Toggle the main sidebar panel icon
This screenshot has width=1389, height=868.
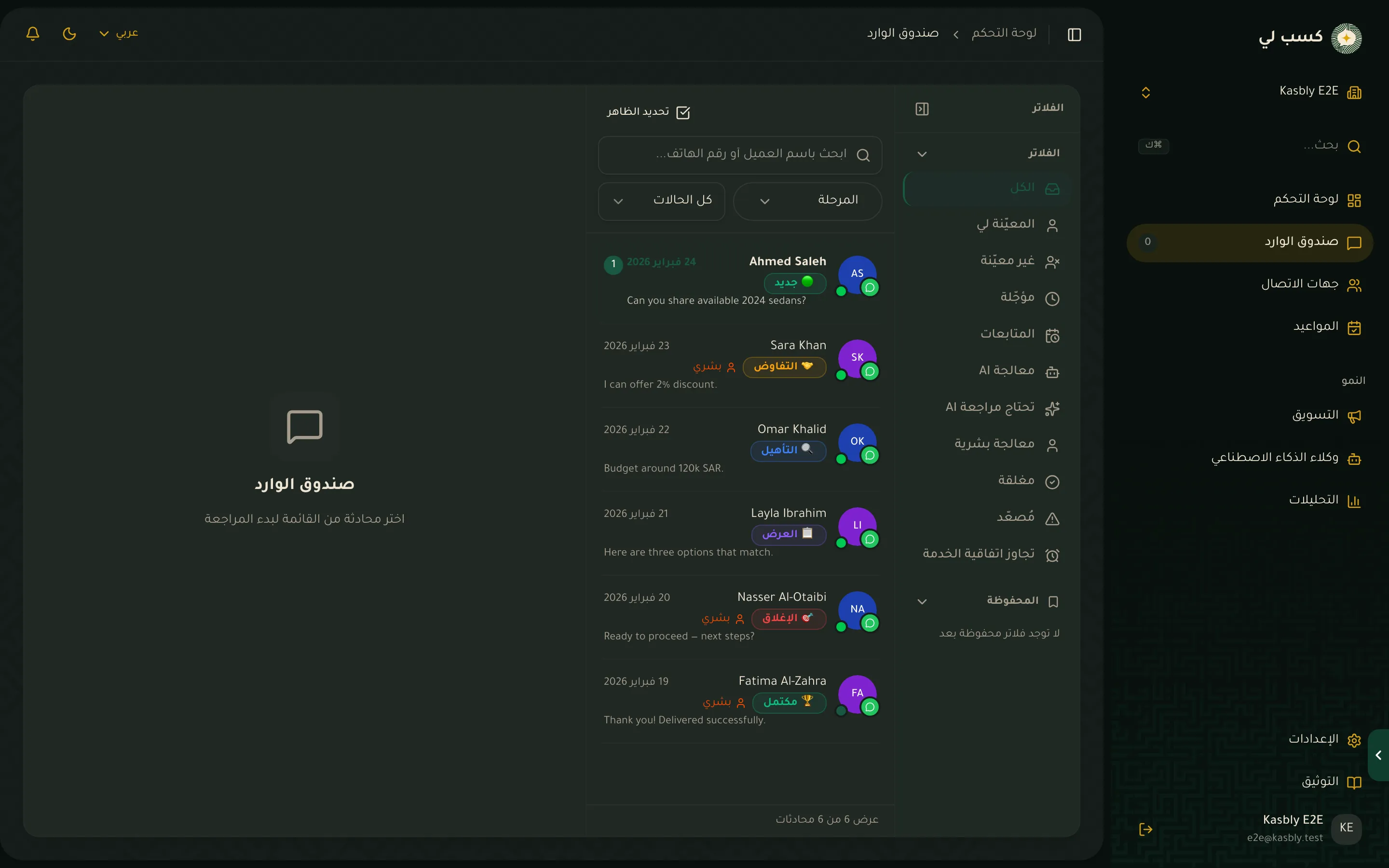click(x=1075, y=34)
